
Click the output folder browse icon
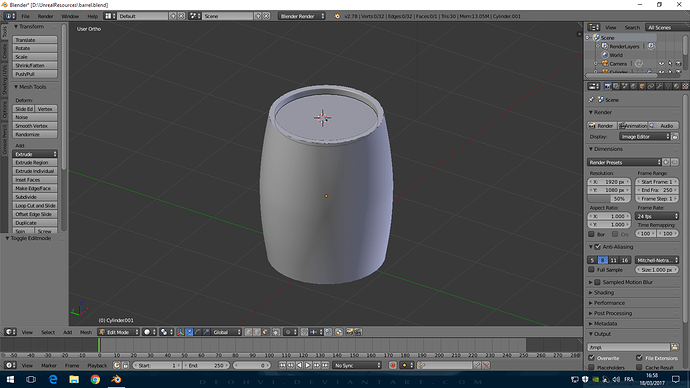click(675, 347)
